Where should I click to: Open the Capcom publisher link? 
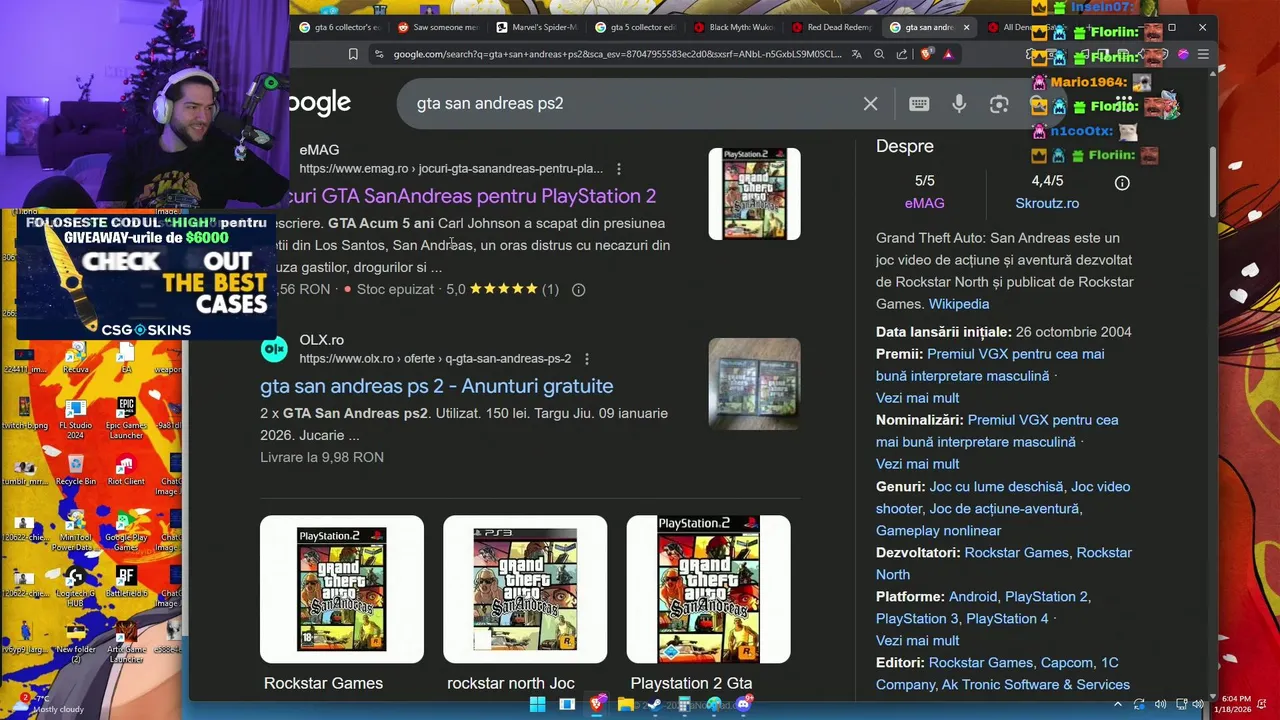click(x=1066, y=663)
